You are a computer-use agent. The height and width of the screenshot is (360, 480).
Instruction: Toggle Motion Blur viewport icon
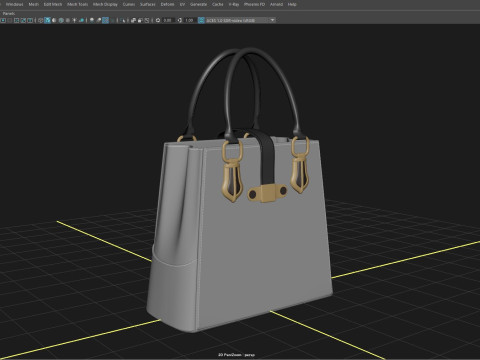[x=99, y=20]
